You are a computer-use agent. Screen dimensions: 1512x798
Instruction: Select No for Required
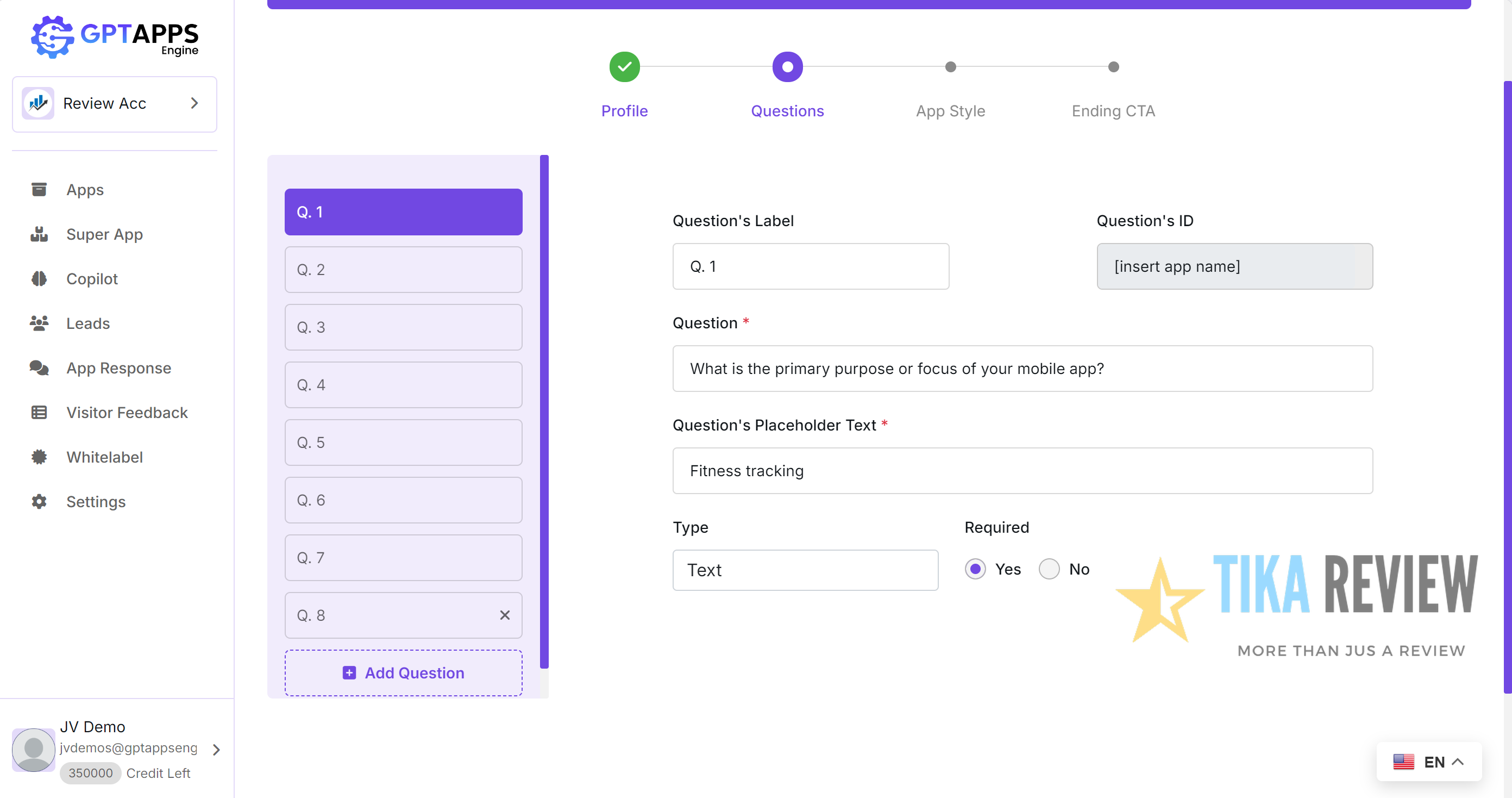1049,569
